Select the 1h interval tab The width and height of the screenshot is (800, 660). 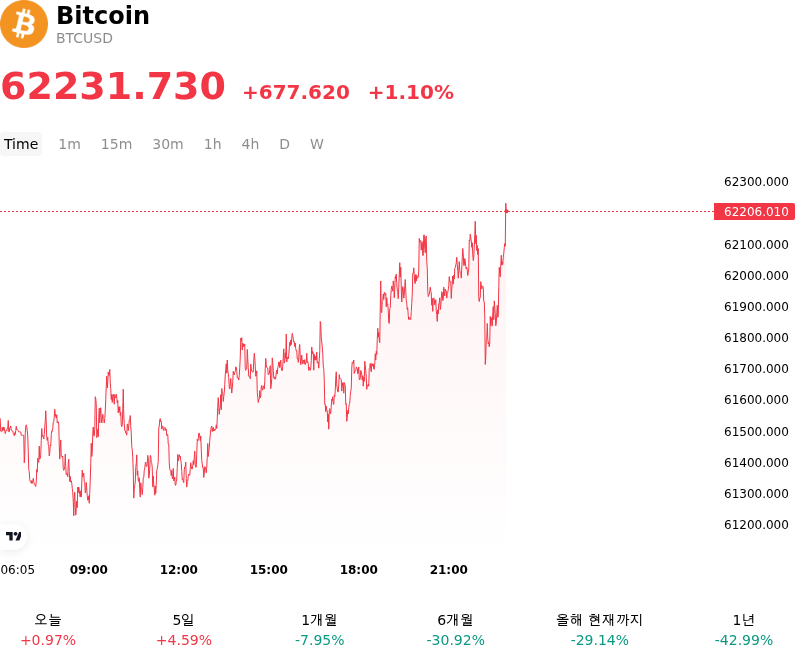click(212, 144)
